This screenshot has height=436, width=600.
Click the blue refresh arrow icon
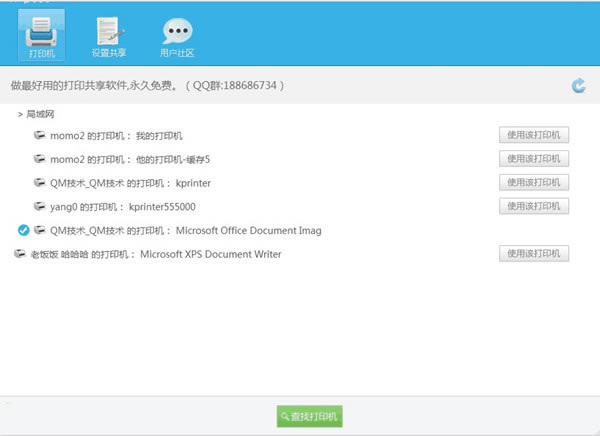(x=579, y=85)
